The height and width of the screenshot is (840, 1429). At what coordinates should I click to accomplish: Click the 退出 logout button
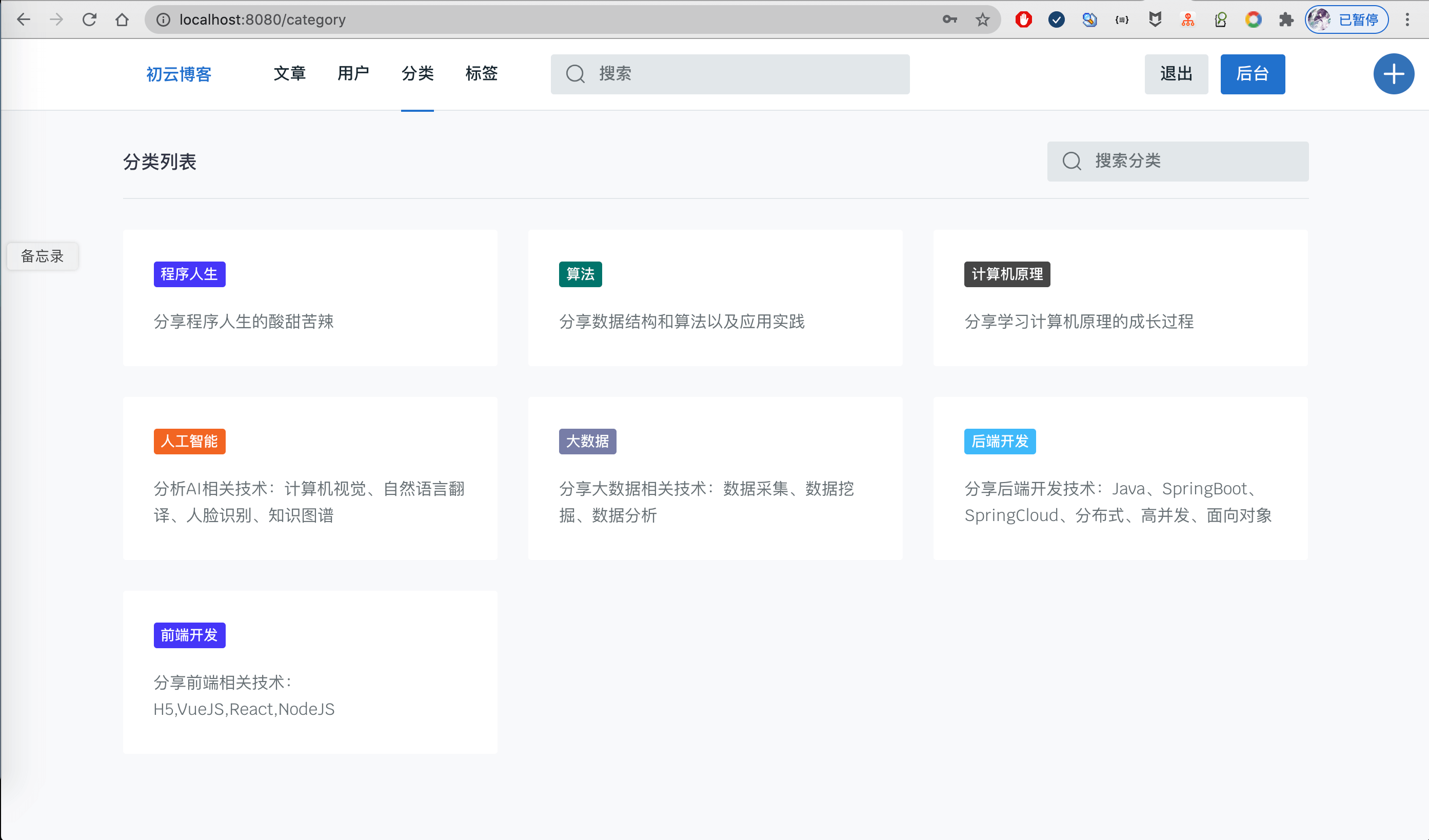[x=1176, y=74]
